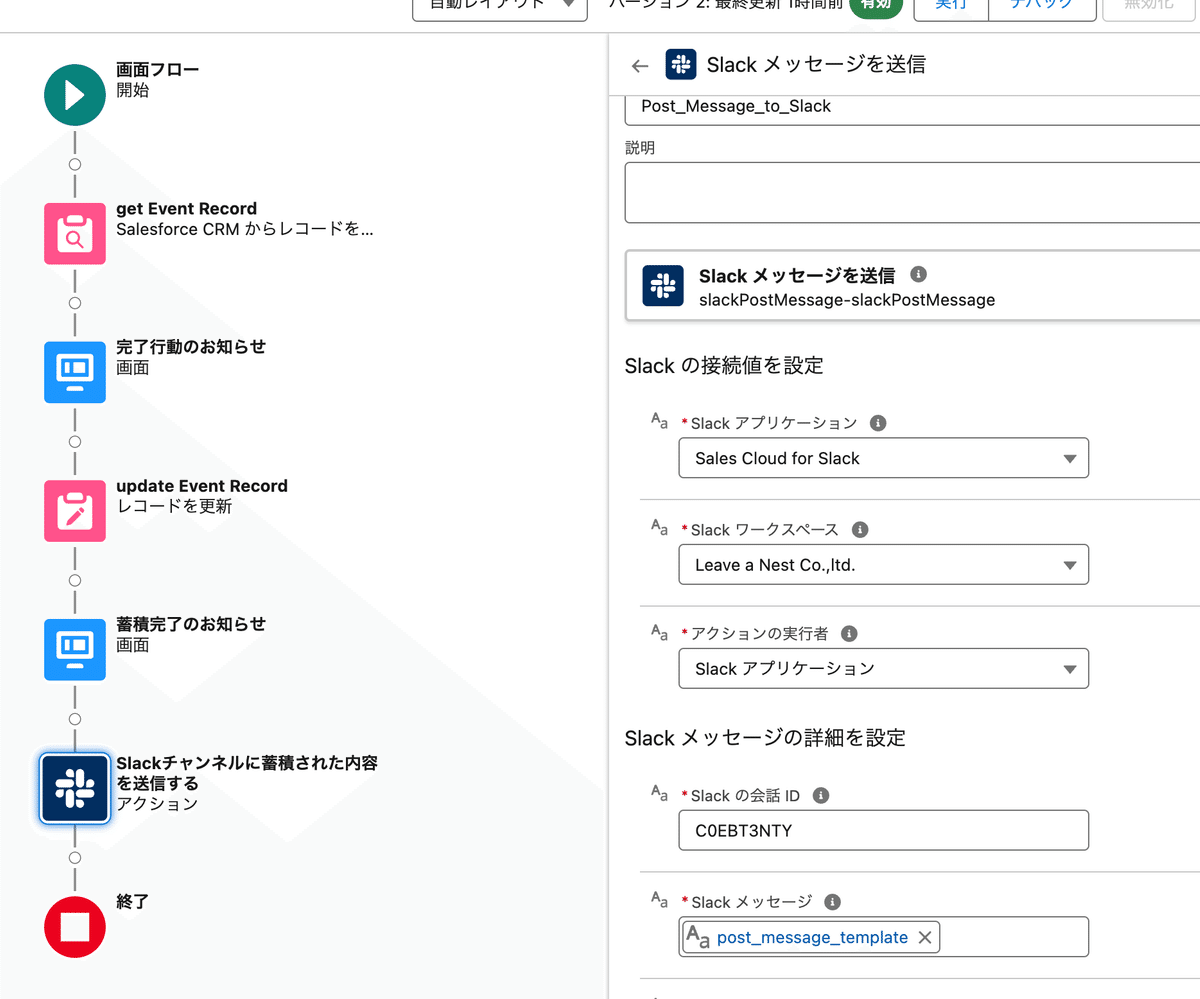
Task: Select the update Event Record node icon
Action: pyautogui.click(x=75, y=510)
